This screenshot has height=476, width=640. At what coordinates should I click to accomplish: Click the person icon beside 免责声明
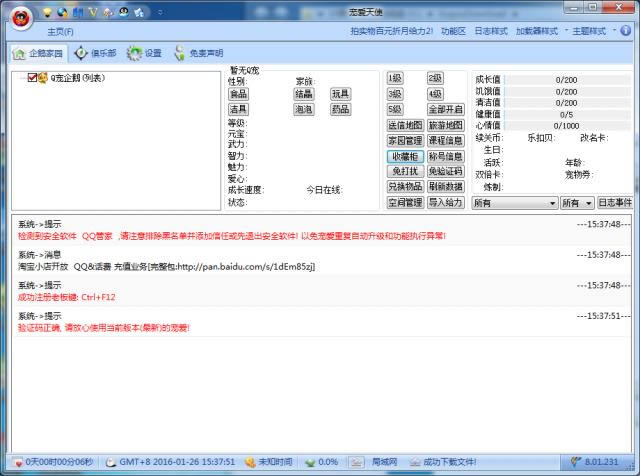pos(180,53)
